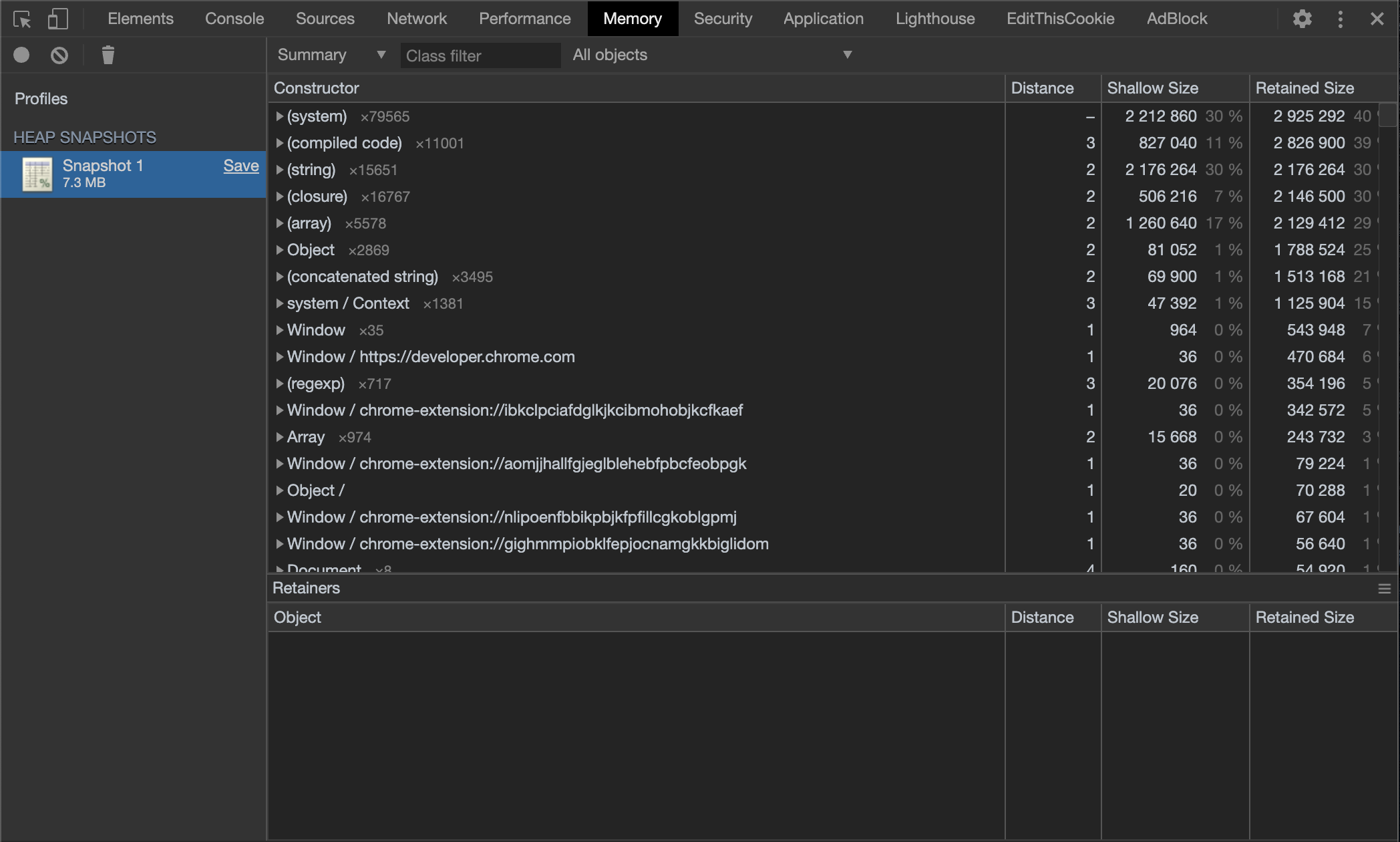Sort by top Distance column header
Viewport: 1400px width, 842px height.
click(1053, 88)
